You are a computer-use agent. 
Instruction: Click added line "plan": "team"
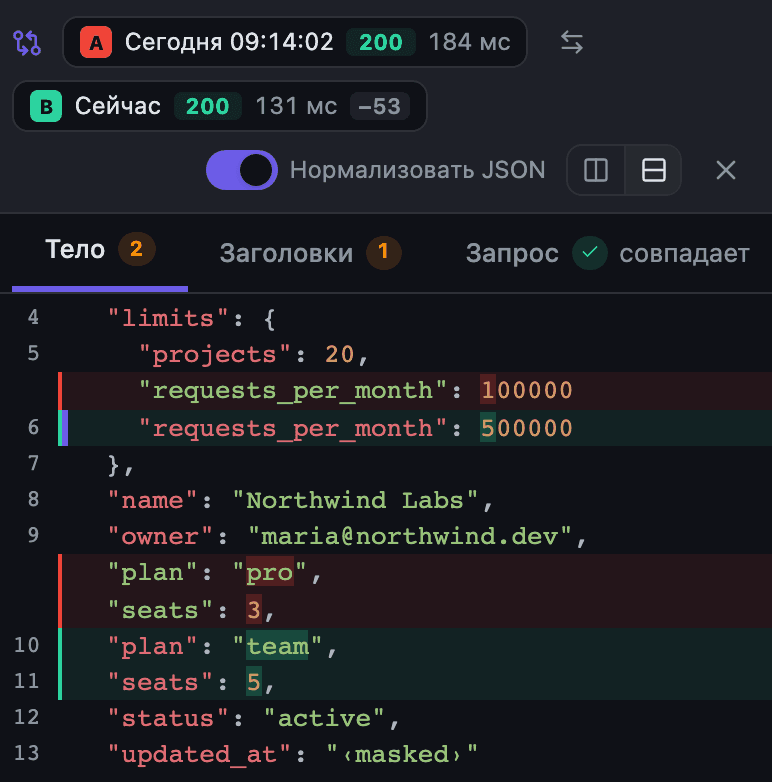[x=415, y=647]
